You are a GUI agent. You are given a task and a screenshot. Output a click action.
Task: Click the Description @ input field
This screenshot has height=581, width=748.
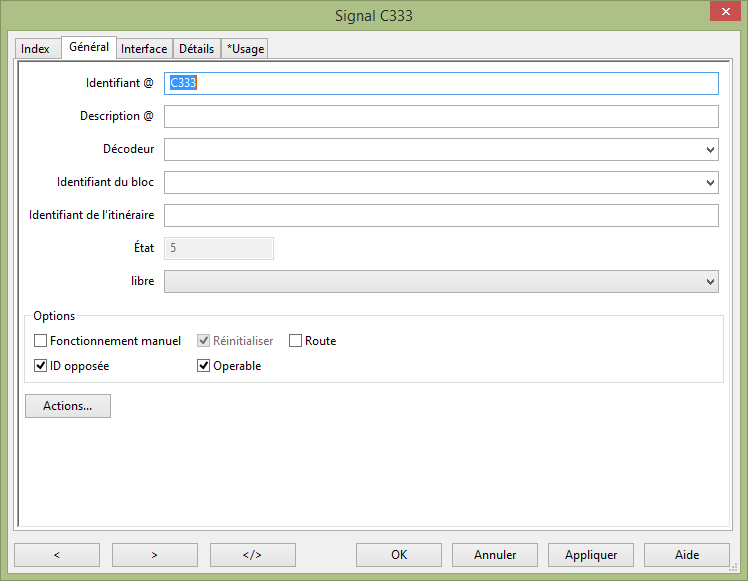pos(441,117)
